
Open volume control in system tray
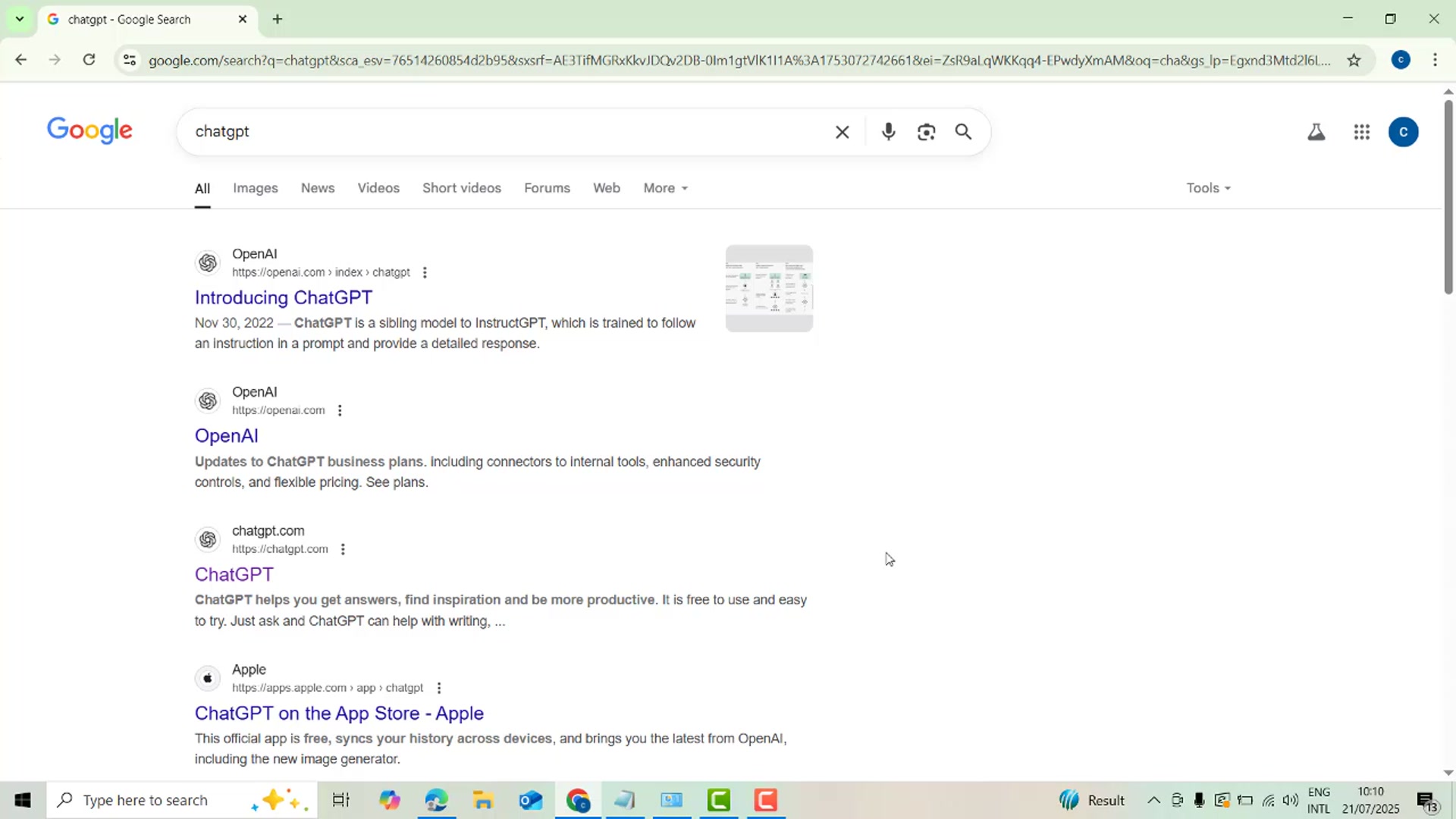[x=1291, y=800]
